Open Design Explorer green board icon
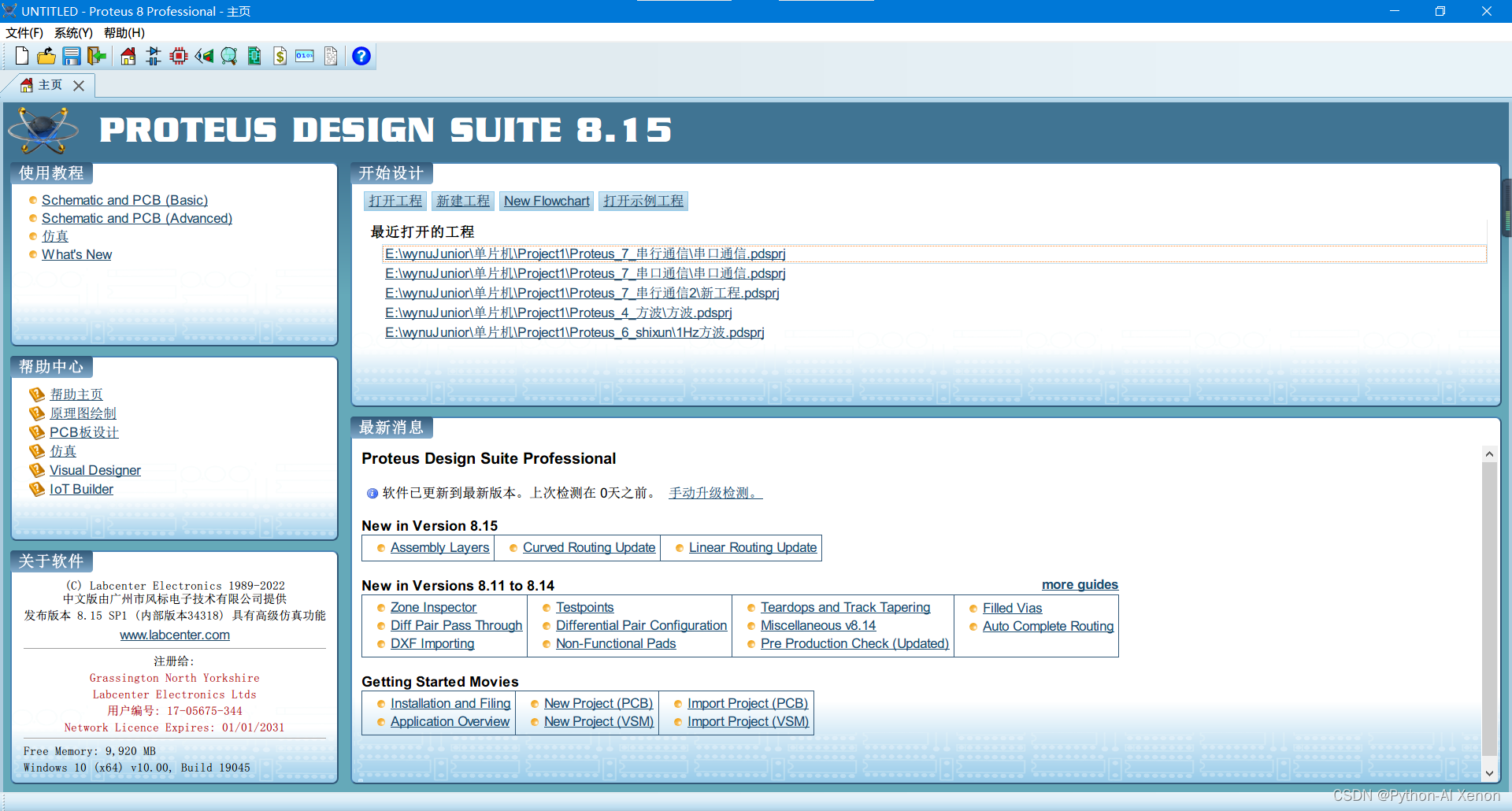This screenshot has width=1512, height=811. [254, 56]
